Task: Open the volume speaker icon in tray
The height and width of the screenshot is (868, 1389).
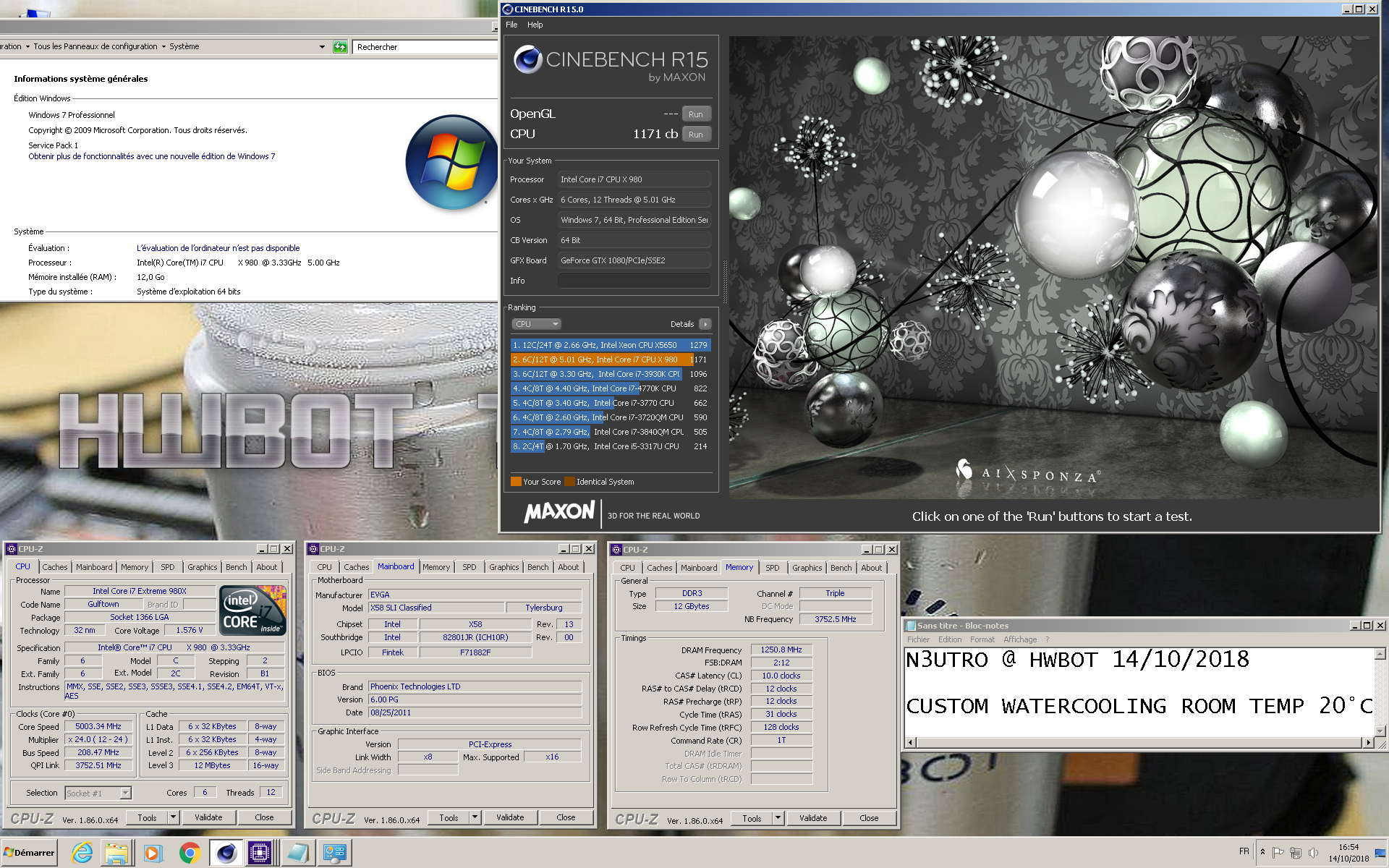Action: 1312,852
